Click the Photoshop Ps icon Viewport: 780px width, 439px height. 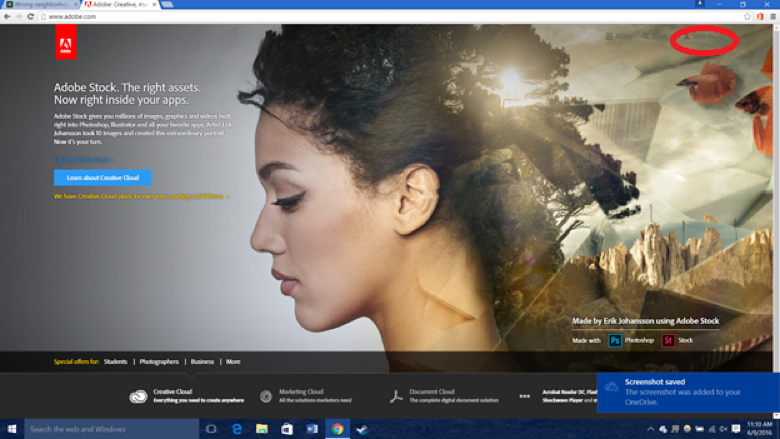615,341
